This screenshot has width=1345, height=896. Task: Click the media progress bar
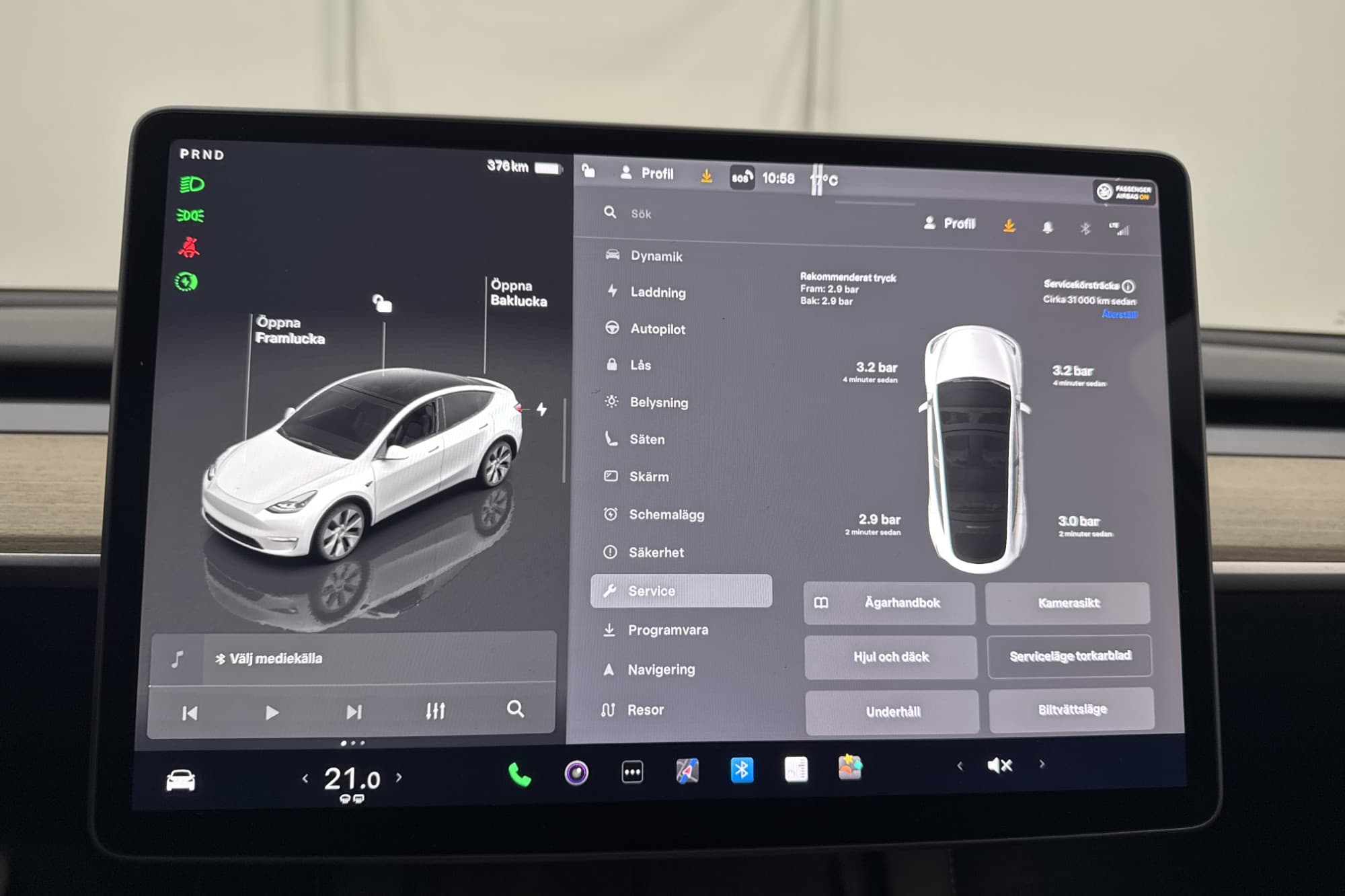click(x=352, y=684)
